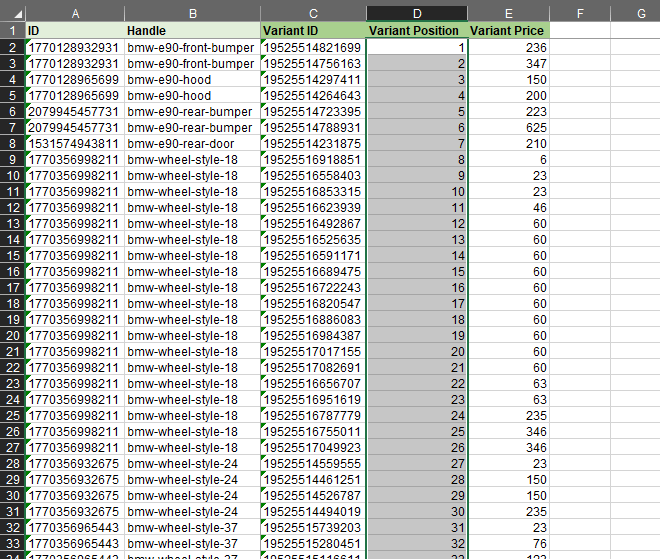Click ID cell 1531574943811

[x=75, y=144]
